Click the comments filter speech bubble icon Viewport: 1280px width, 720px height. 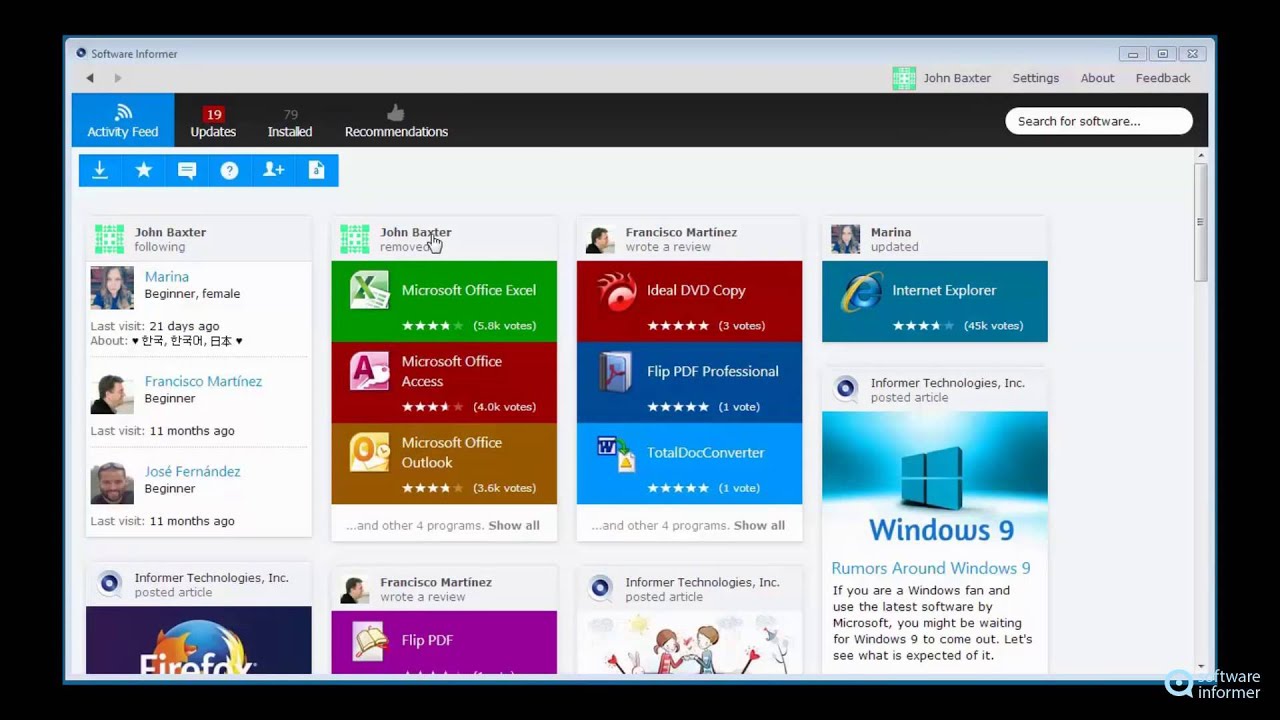coord(187,170)
